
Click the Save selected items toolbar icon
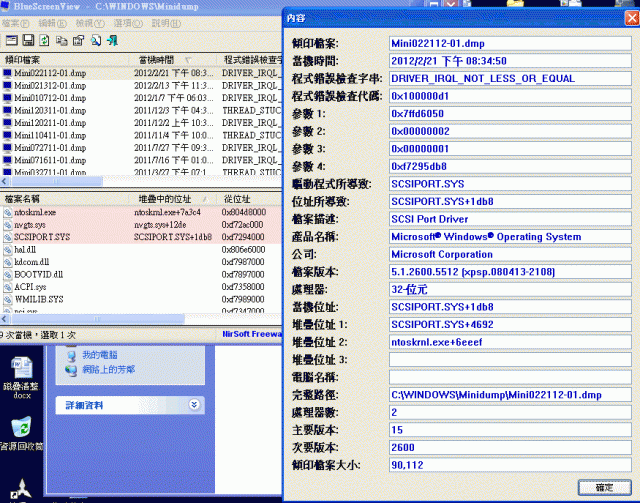pyautogui.click(x=28, y=40)
